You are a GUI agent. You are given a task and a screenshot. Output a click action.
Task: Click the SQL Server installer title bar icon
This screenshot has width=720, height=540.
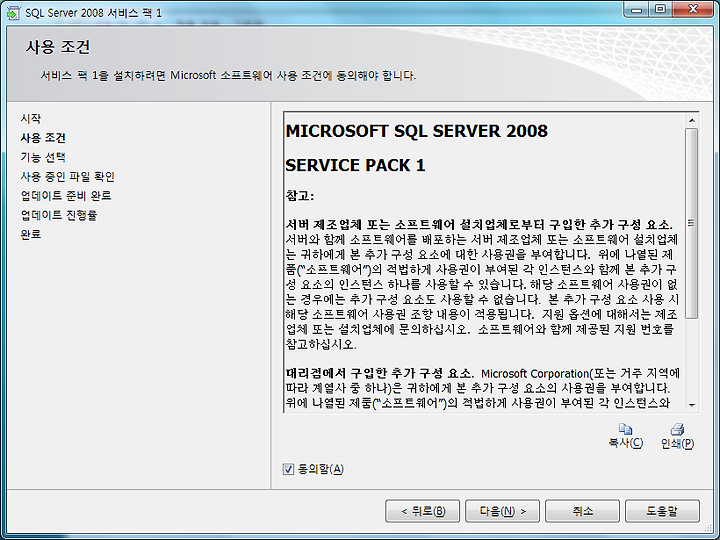pos(13,13)
